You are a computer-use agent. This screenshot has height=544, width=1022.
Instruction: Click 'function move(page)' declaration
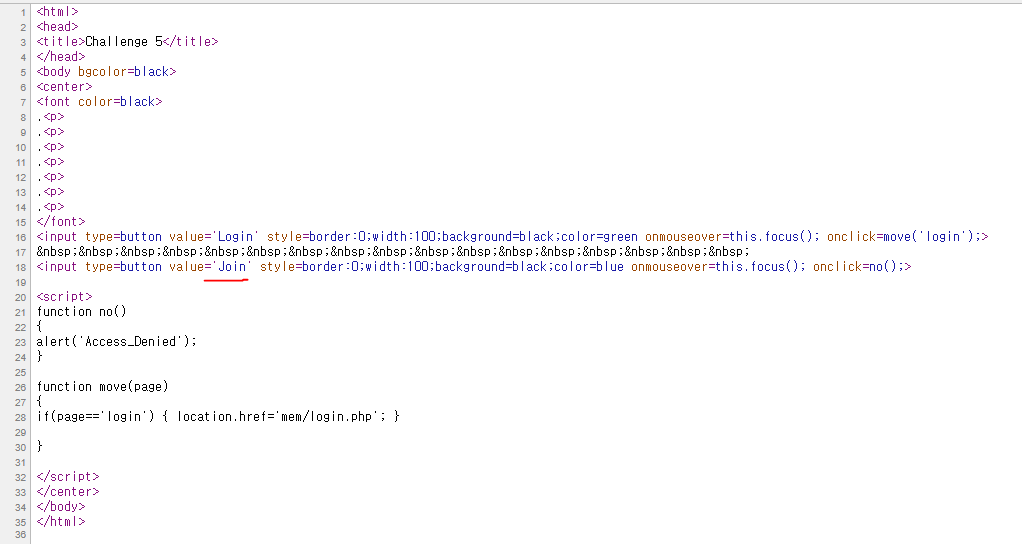(102, 386)
